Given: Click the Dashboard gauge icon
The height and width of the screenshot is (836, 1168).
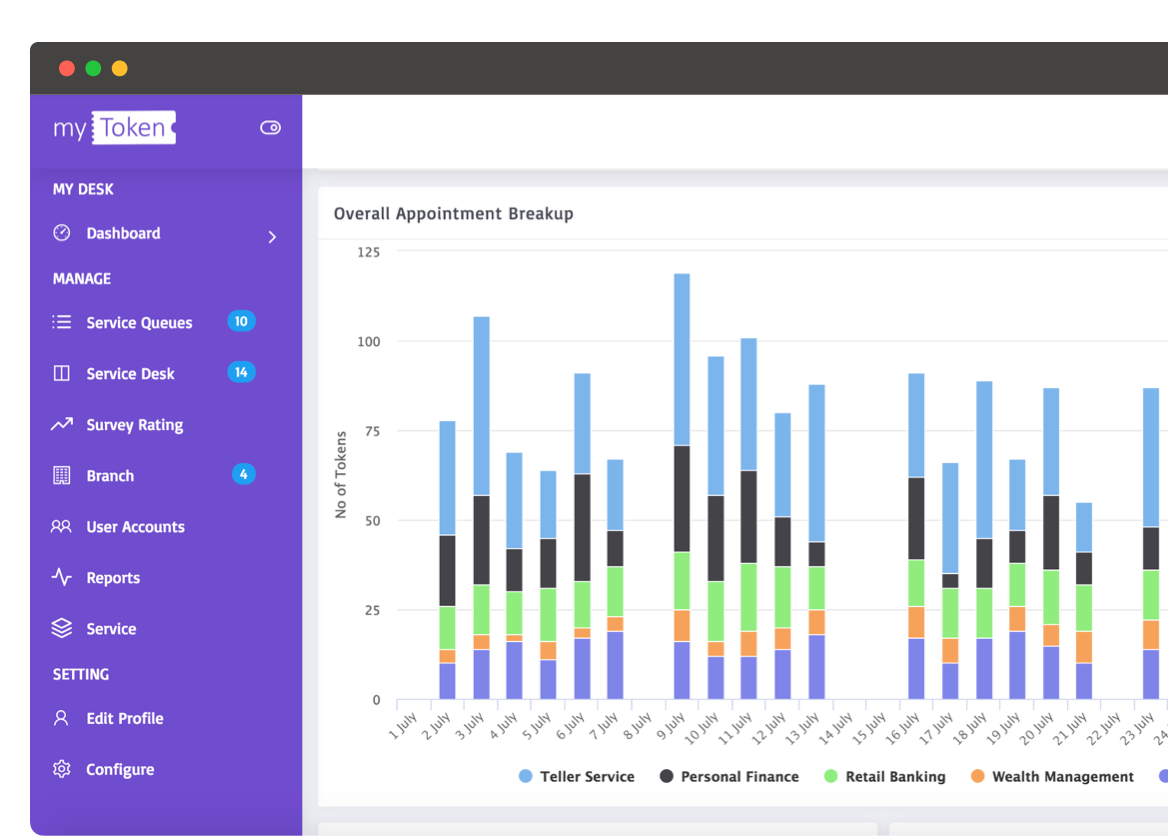Looking at the screenshot, I should (62, 232).
